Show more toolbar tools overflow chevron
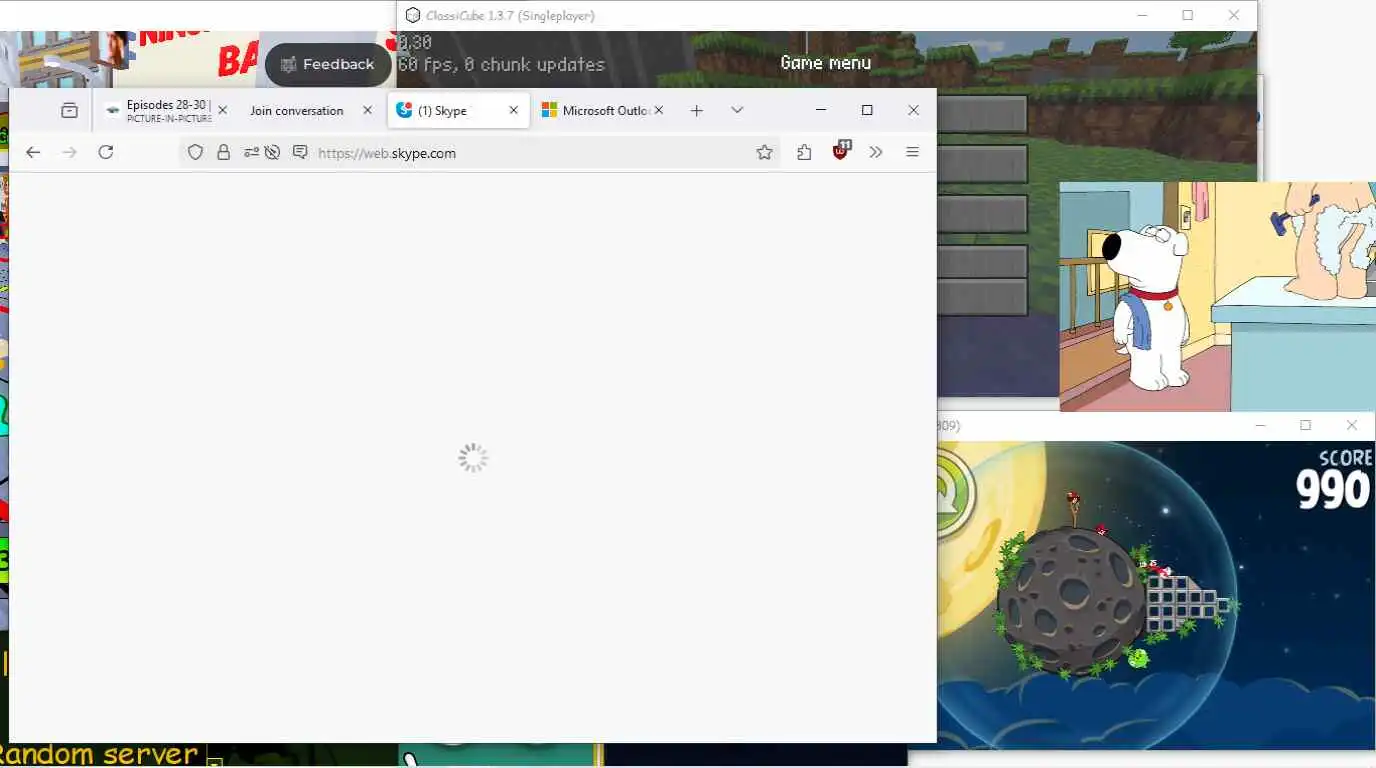This screenshot has height=768, width=1376. 876,152
